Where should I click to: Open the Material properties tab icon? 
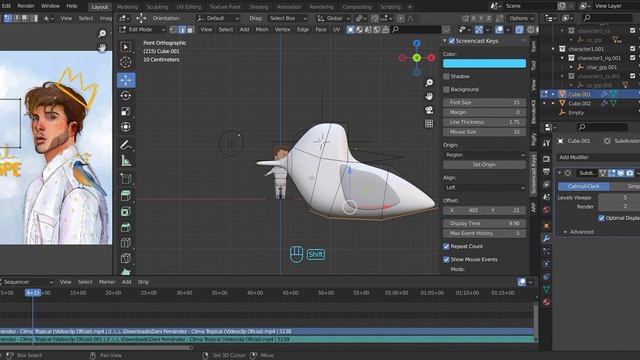(x=547, y=302)
